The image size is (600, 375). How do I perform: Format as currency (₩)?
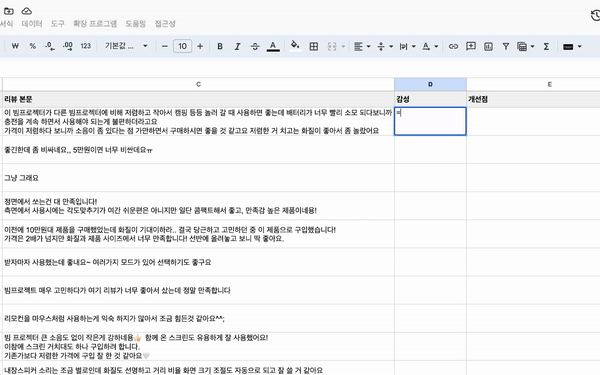pyautogui.click(x=15, y=46)
